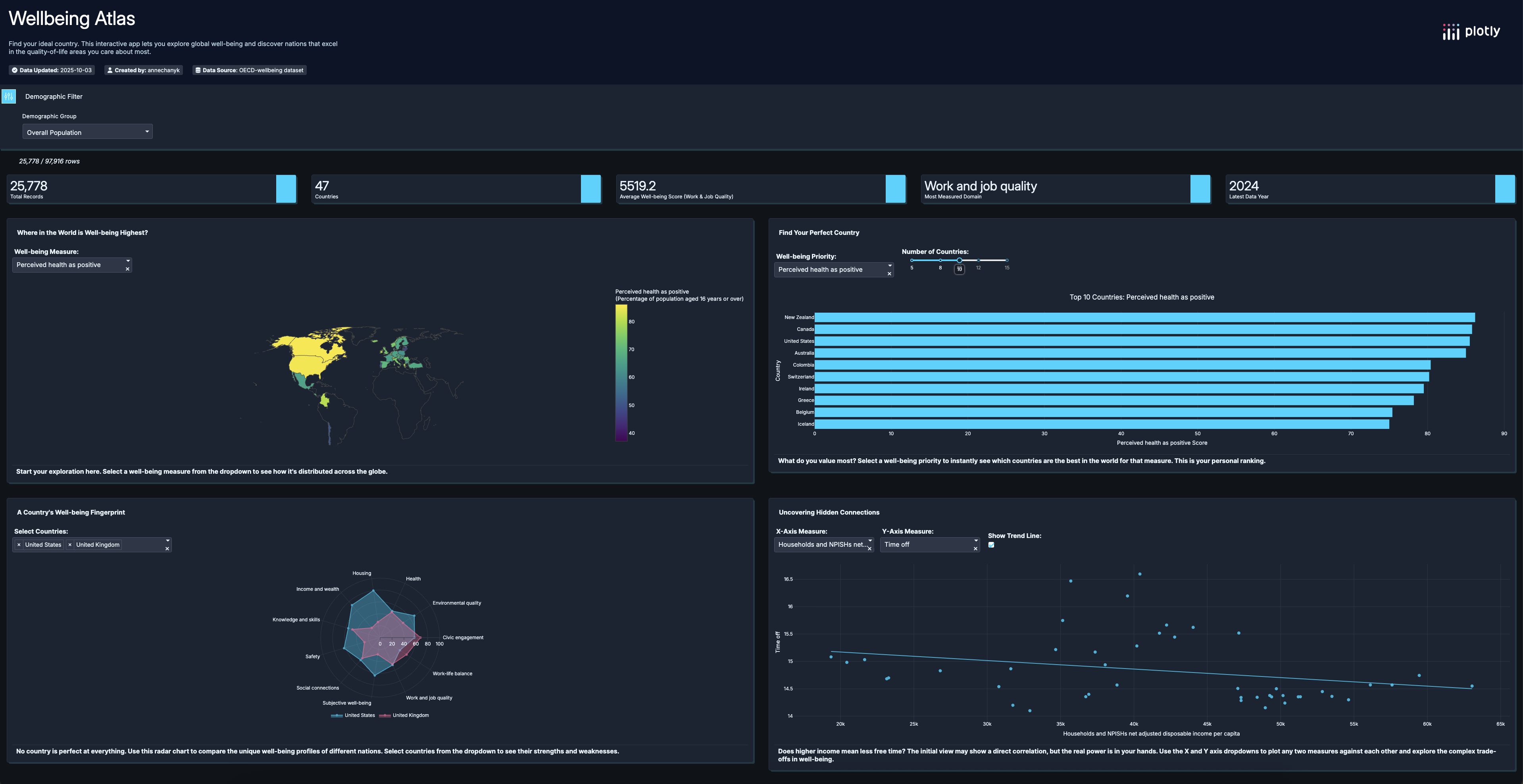
Task: Remove United Kingdom tag from countries
Action: click(x=70, y=544)
